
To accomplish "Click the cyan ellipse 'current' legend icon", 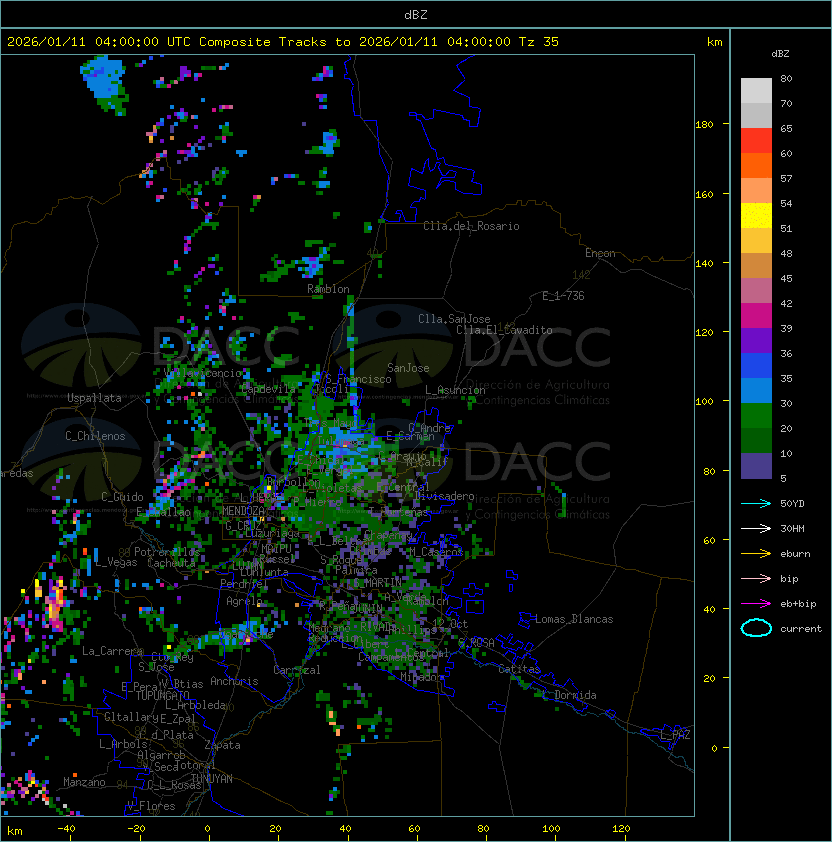I will pyautogui.click(x=756, y=628).
